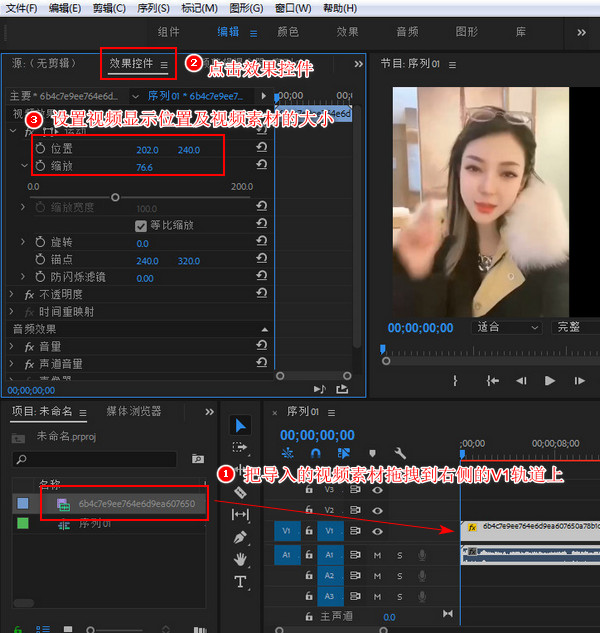Expand the 防闪烁滤镜 property
Image resolution: width=600 pixels, height=633 pixels.
pos(23,276)
